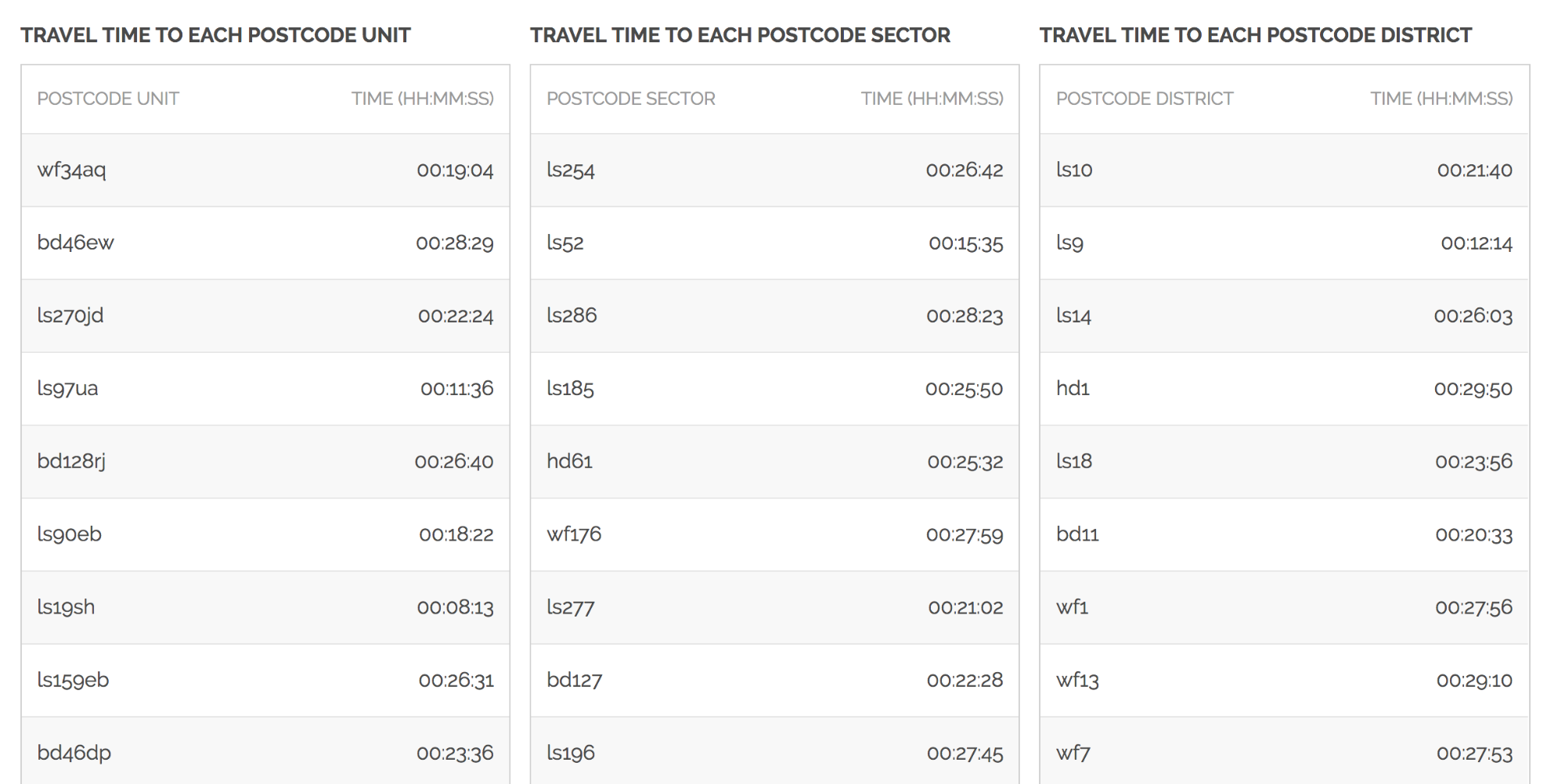Select the wf34aq postcode unit row
Image resolution: width=1565 pixels, height=784 pixels.
265,170
